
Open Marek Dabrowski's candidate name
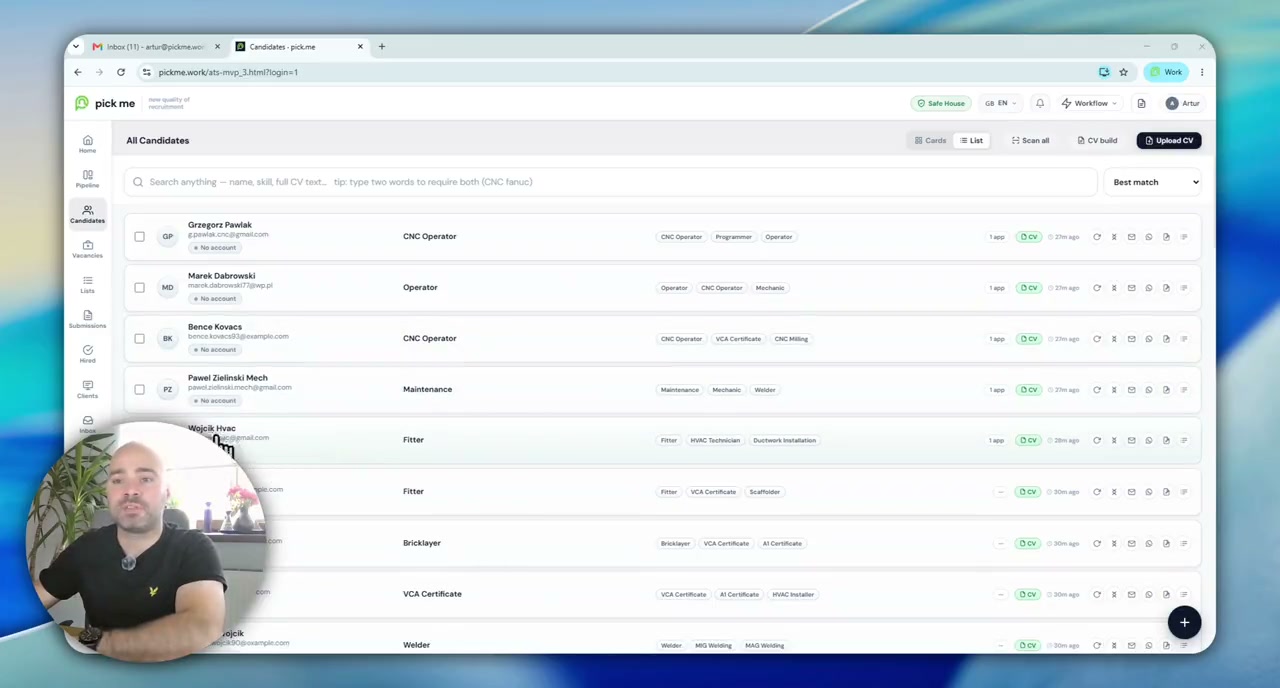pyautogui.click(x=221, y=276)
